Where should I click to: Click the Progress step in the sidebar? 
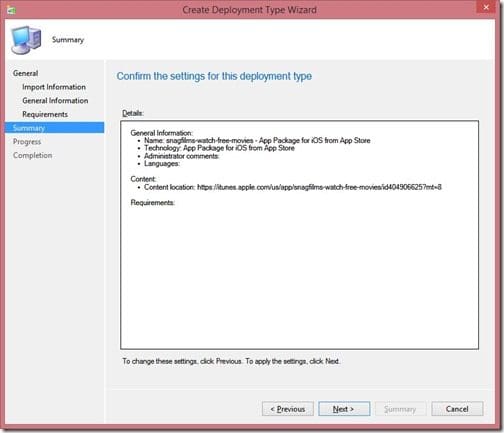point(27,142)
